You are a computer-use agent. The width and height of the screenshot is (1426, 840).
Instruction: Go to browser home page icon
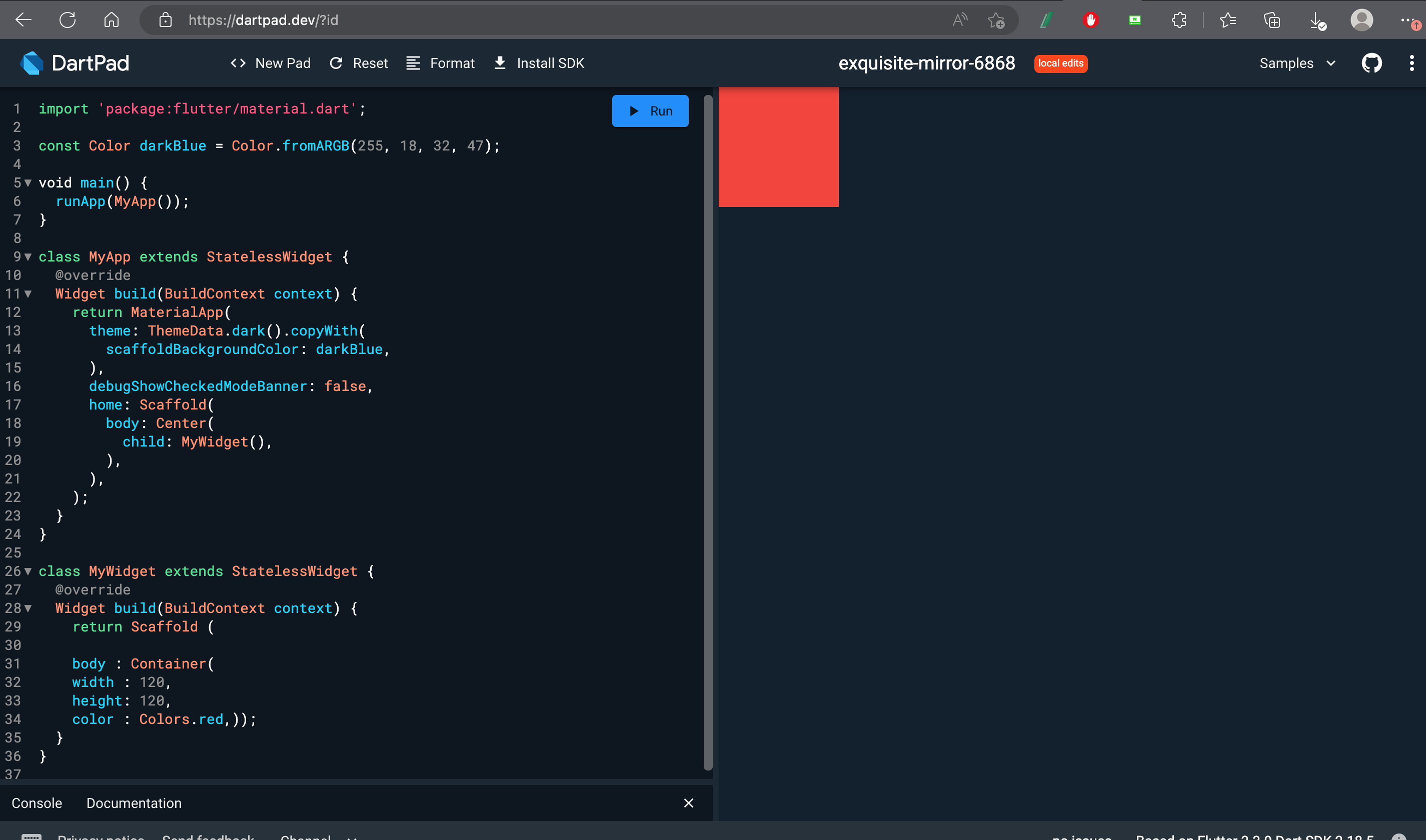pyautogui.click(x=112, y=20)
